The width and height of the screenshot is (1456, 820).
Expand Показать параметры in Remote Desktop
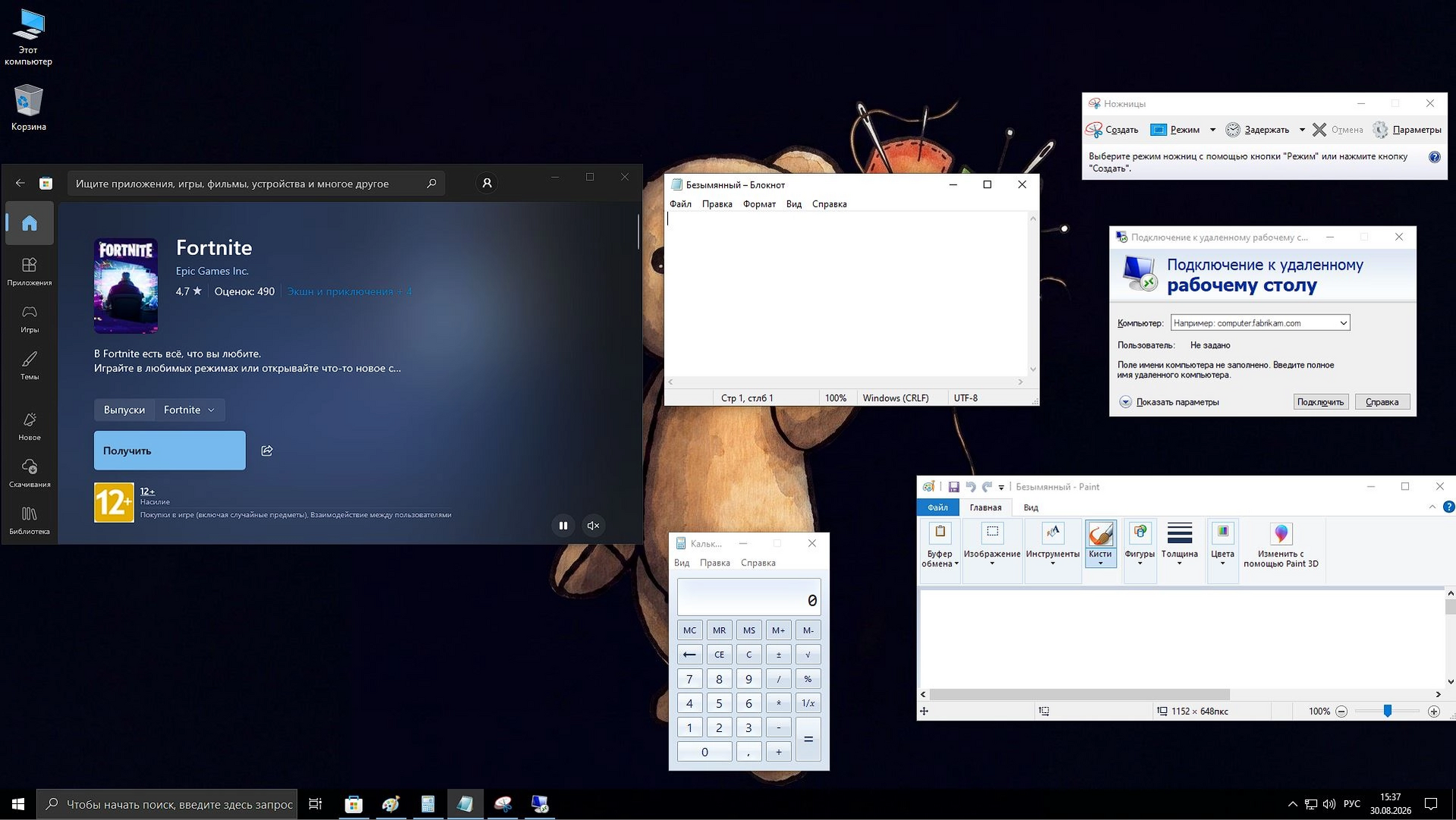[x=1170, y=402]
